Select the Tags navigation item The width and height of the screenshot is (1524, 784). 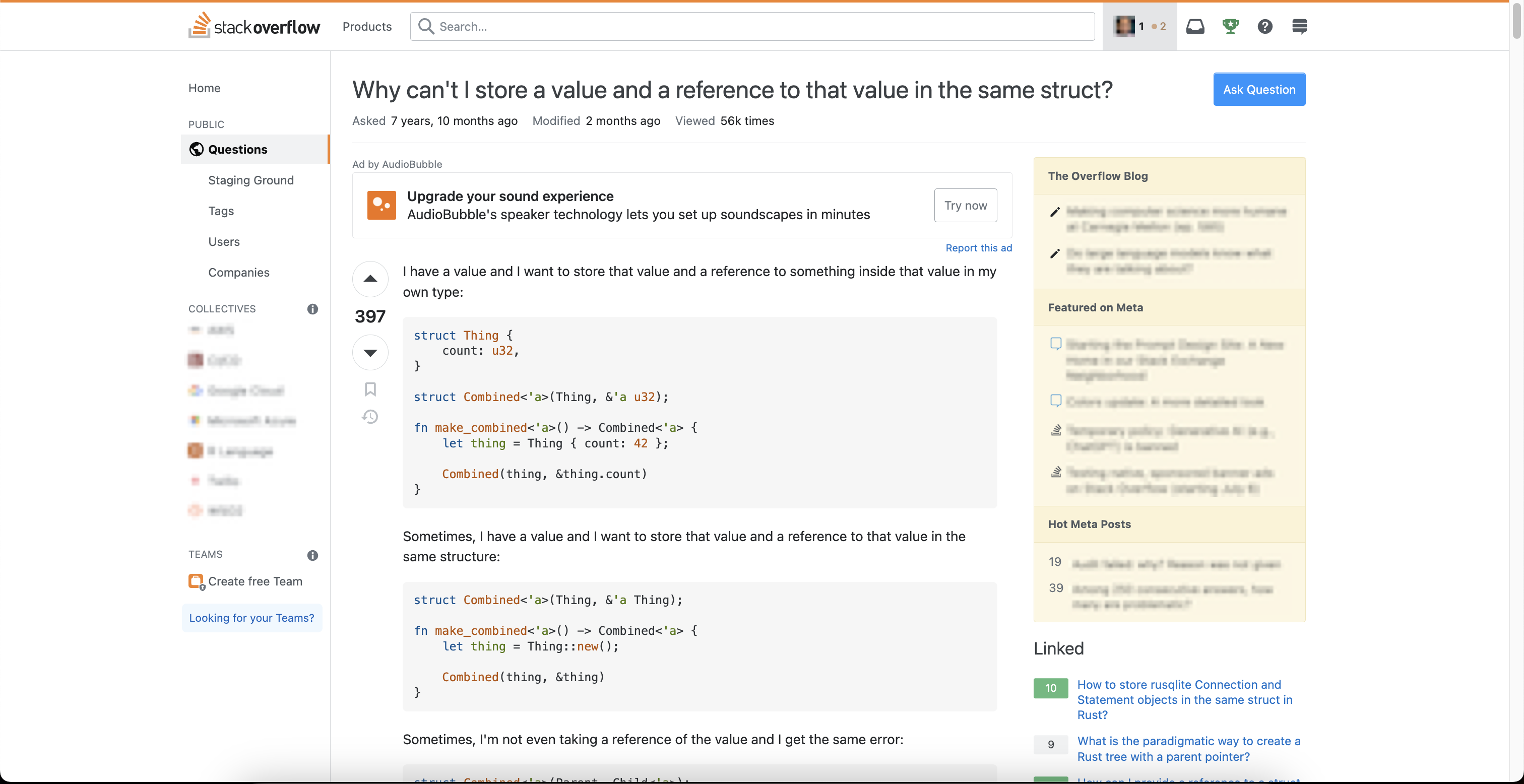click(220, 210)
